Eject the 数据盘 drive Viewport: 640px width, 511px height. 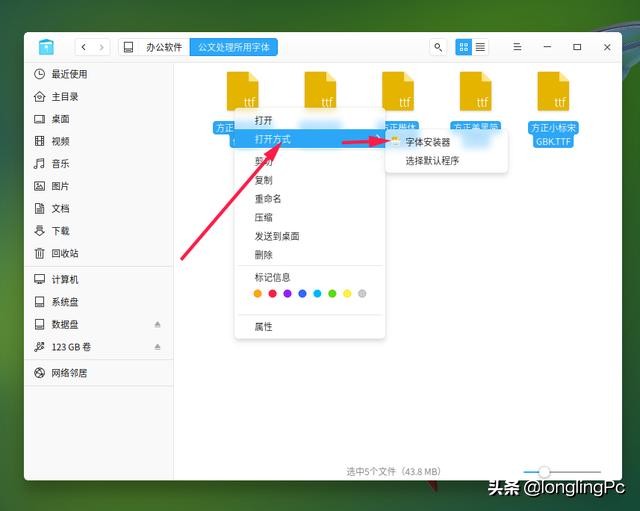[158, 324]
